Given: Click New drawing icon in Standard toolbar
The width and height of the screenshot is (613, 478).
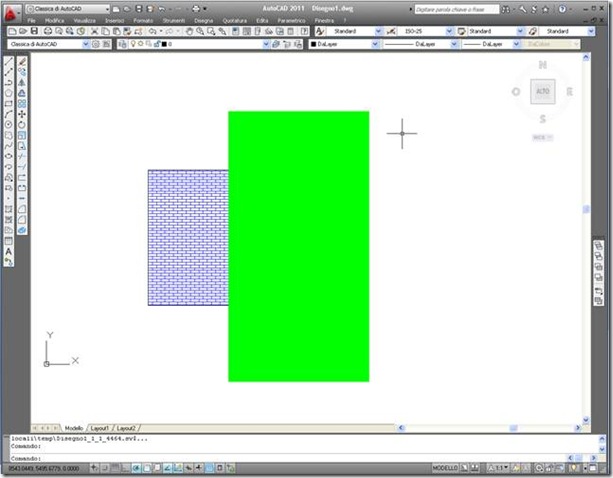Looking at the screenshot, I should 12,31.
